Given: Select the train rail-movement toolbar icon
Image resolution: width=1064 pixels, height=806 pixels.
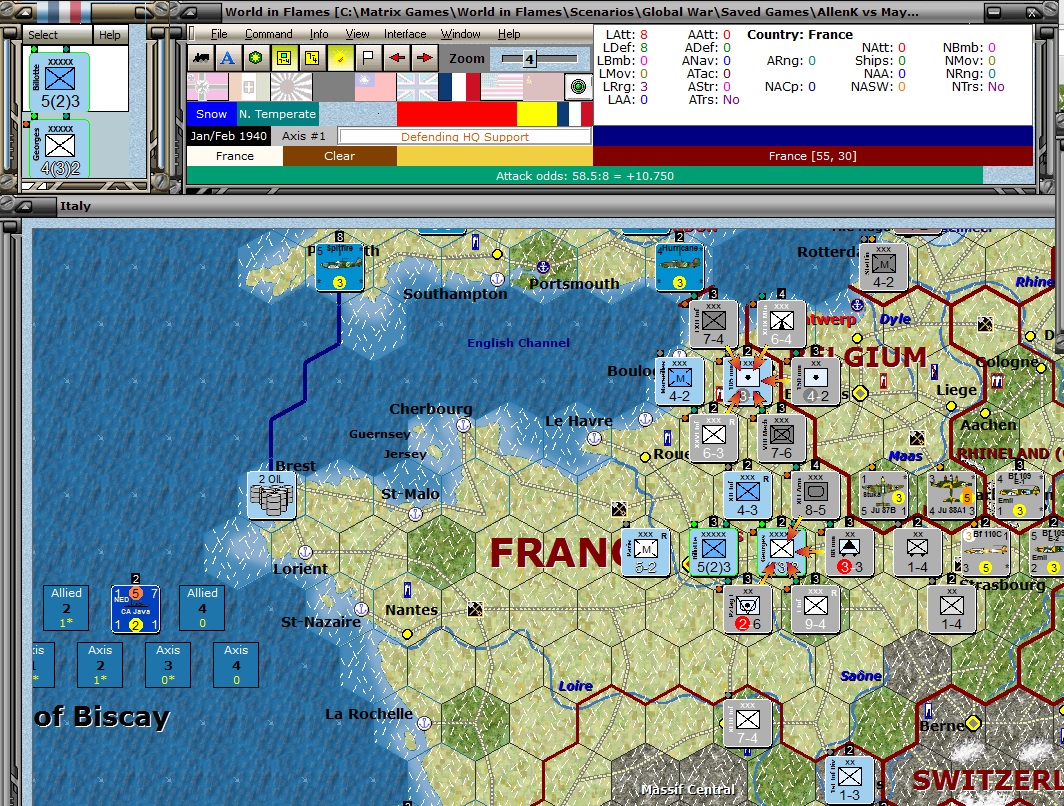Looking at the screenshot, I should click(200, 57).
